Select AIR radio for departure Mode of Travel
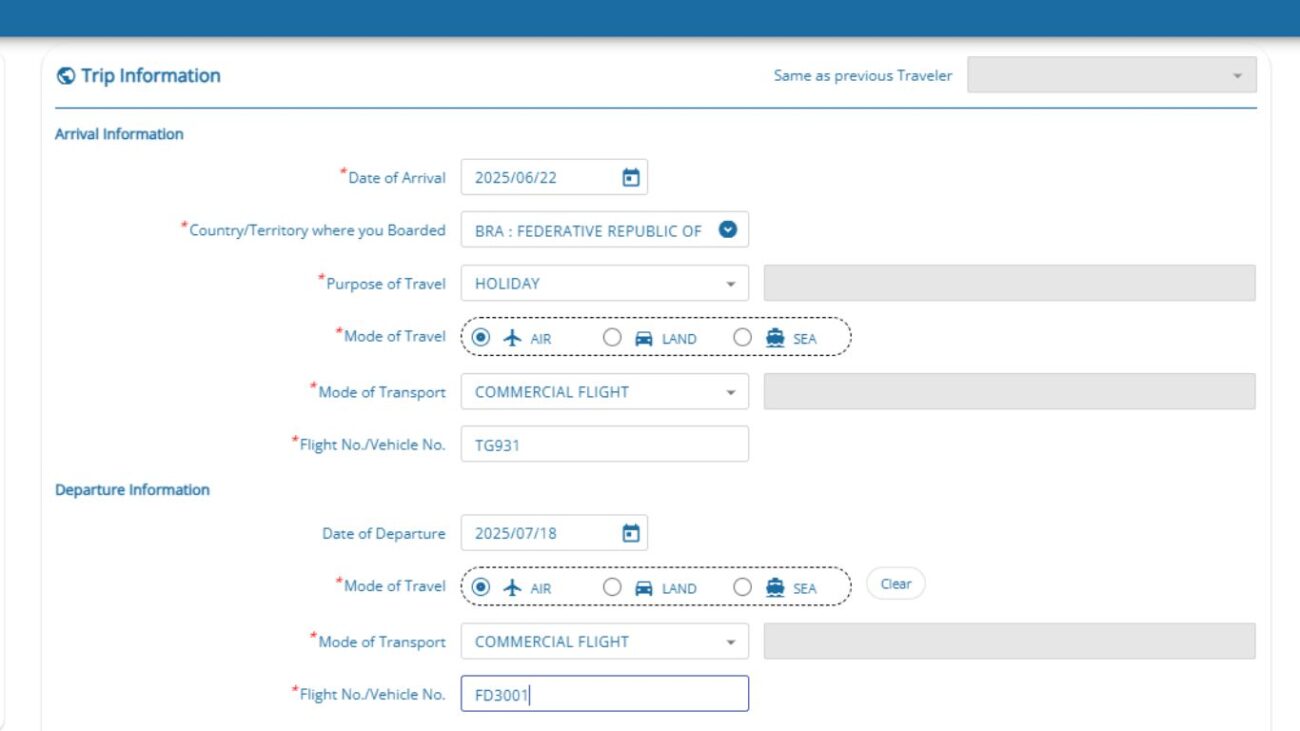 (x=481, y=588)
